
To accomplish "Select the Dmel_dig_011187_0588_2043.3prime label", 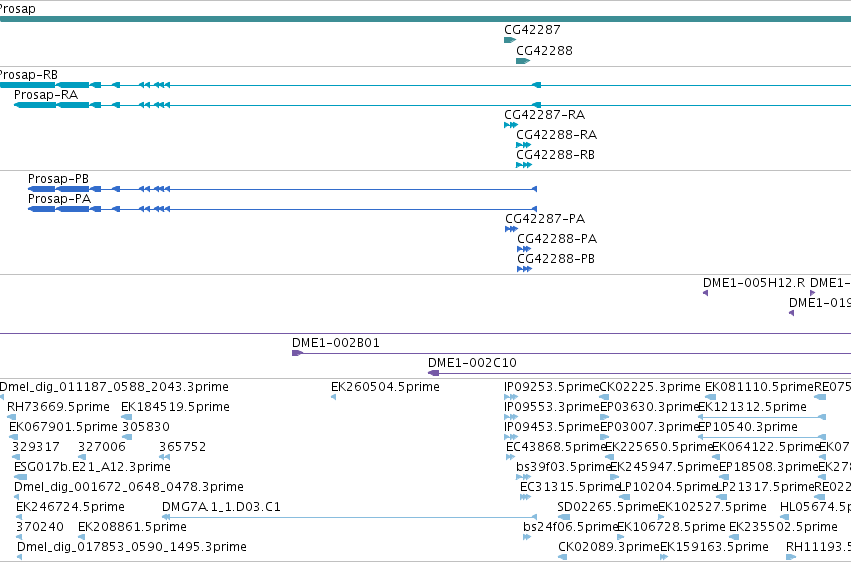I will tap(114, 387).
